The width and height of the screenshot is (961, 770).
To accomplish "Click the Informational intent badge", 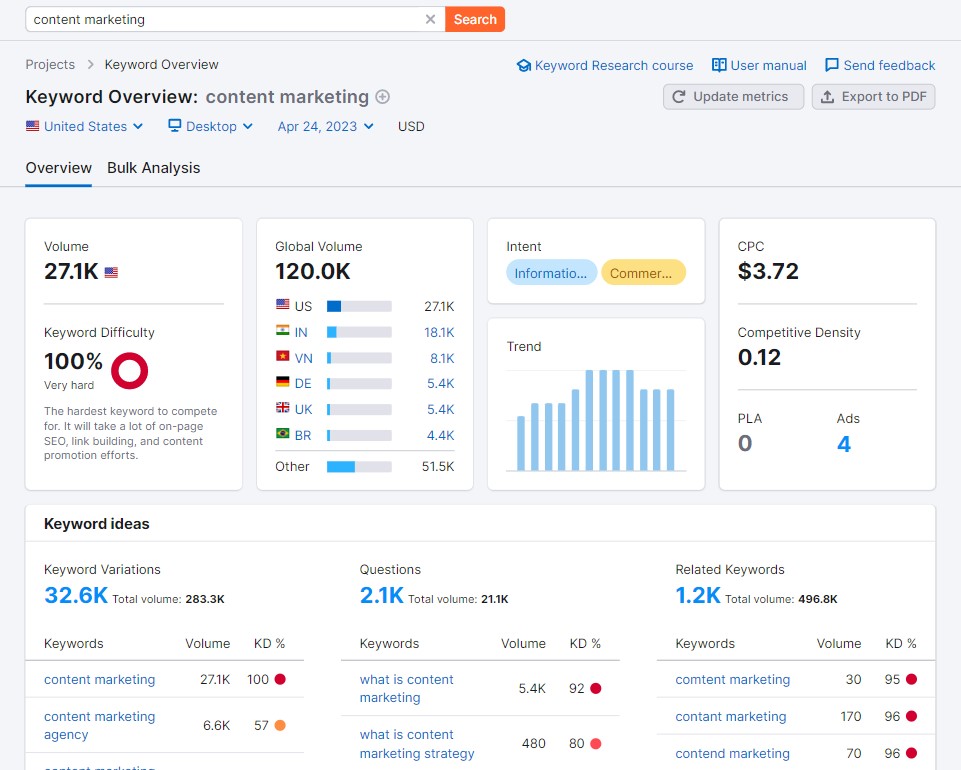I will 551,273.
